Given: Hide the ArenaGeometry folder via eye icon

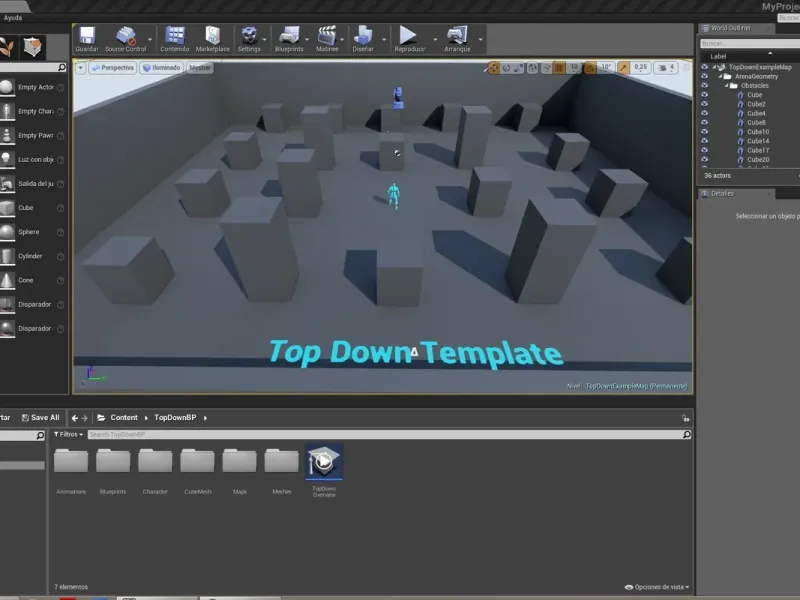Looking at the screenshot, I should [705, 76].
